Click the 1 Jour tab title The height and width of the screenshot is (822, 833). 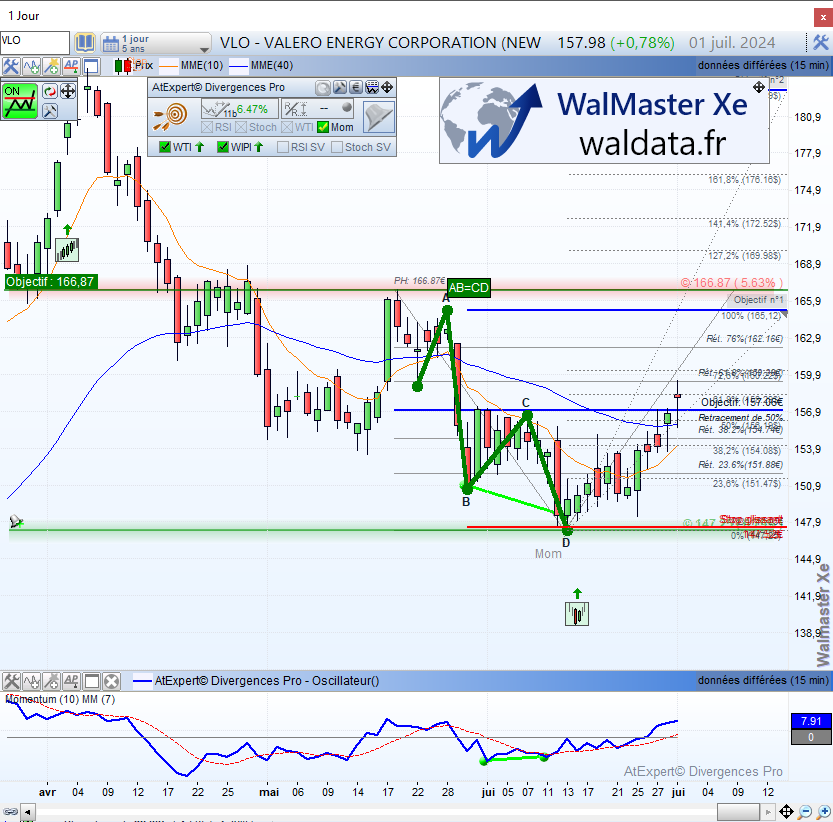23,16
